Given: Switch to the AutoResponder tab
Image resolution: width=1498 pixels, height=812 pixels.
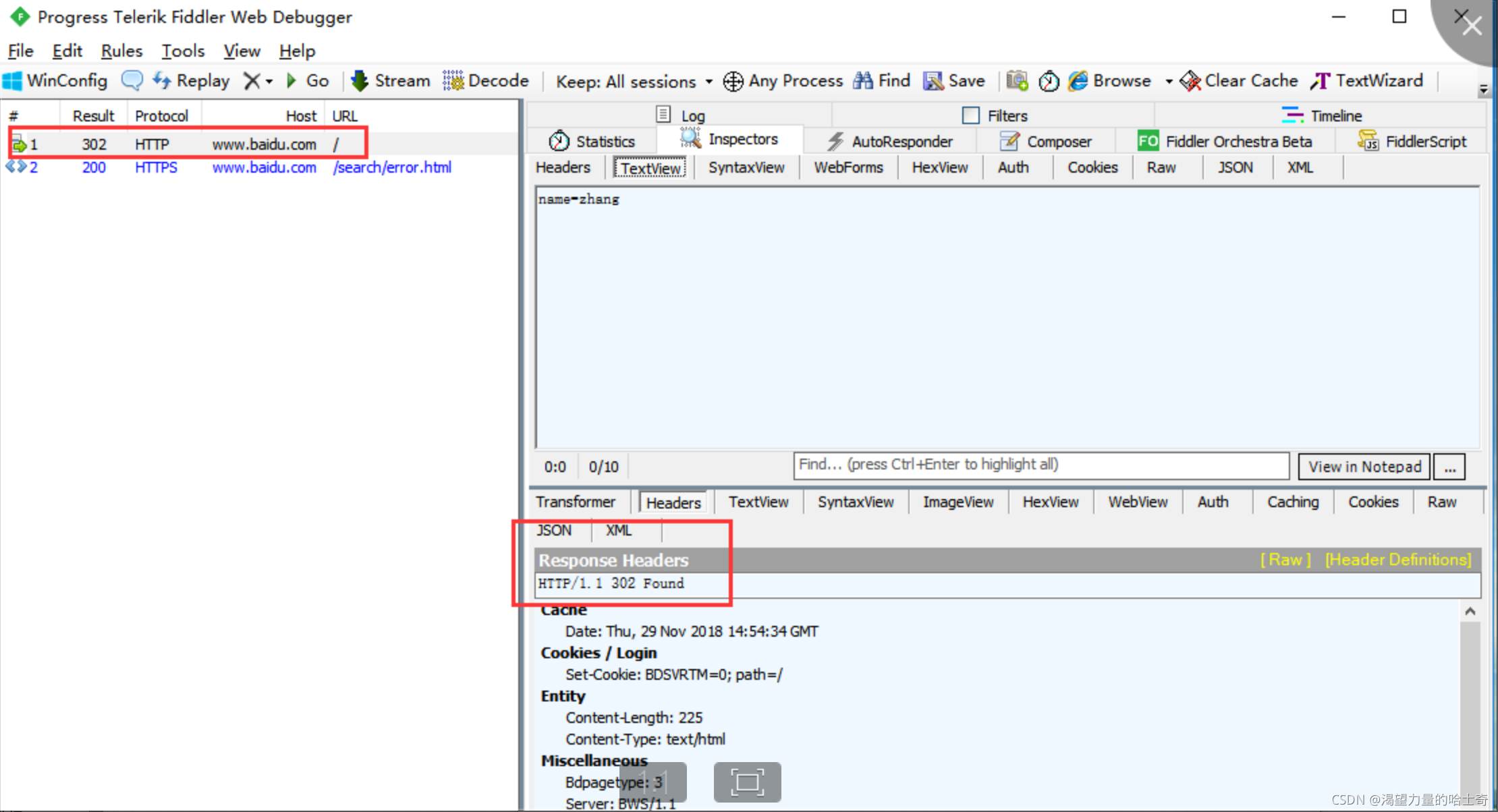Looking at the screenshot, I should point(889,142).
